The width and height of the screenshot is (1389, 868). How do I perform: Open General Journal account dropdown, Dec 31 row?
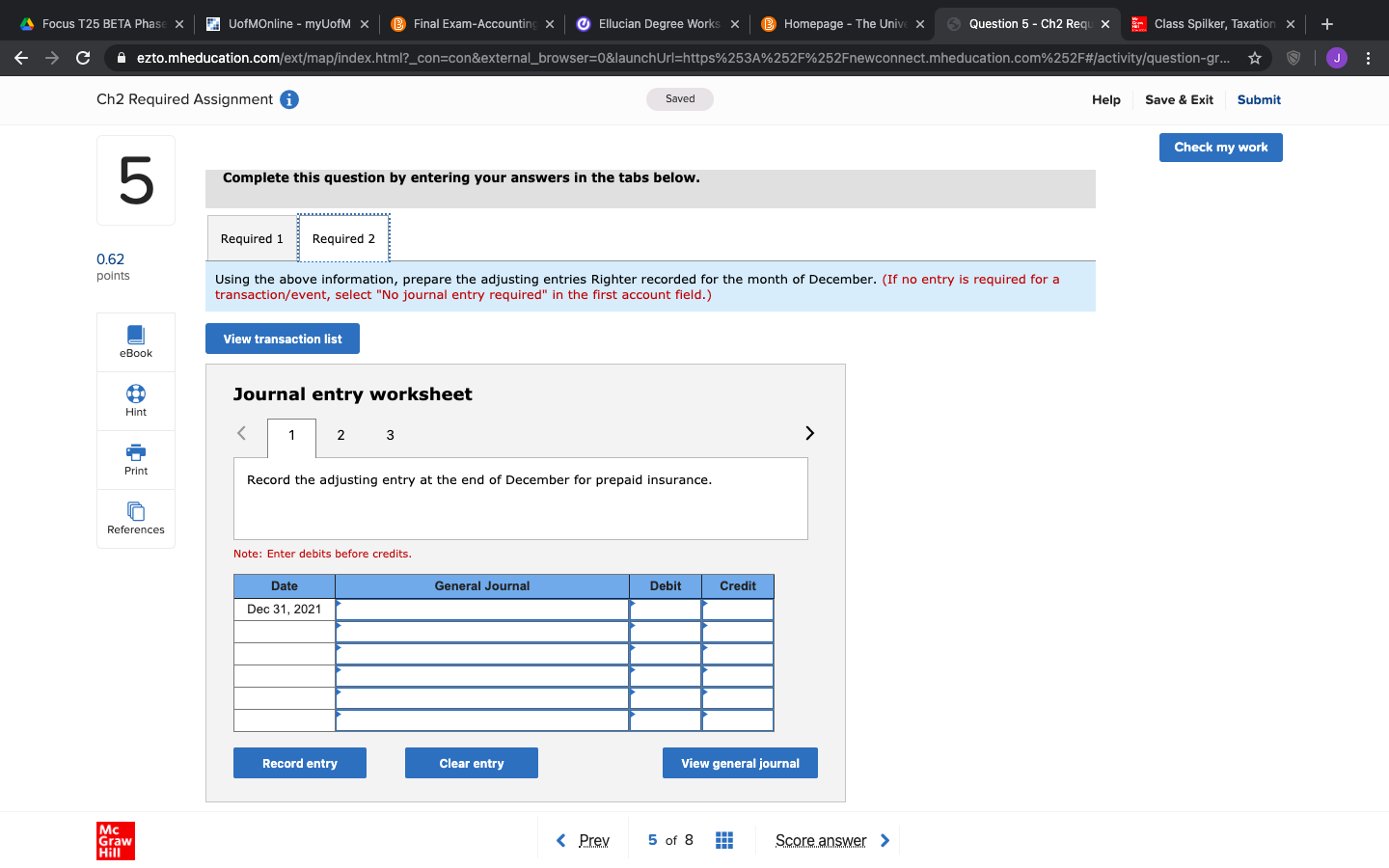(x=482, y=610)
